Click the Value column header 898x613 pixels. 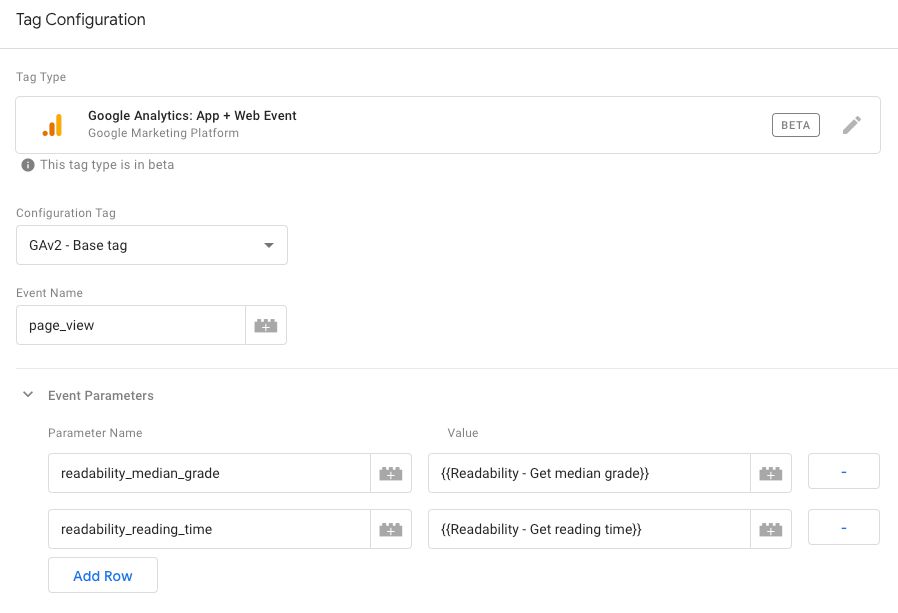point(463,433)
